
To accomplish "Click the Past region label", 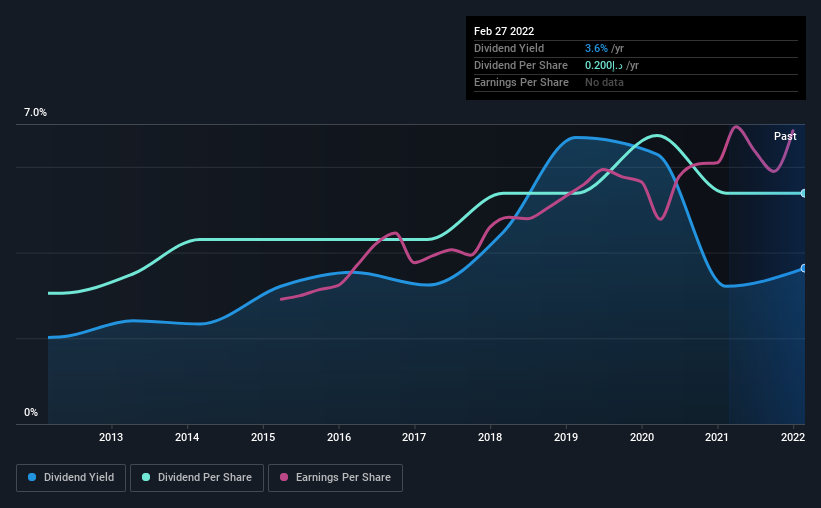I will [x=785, y=136].
